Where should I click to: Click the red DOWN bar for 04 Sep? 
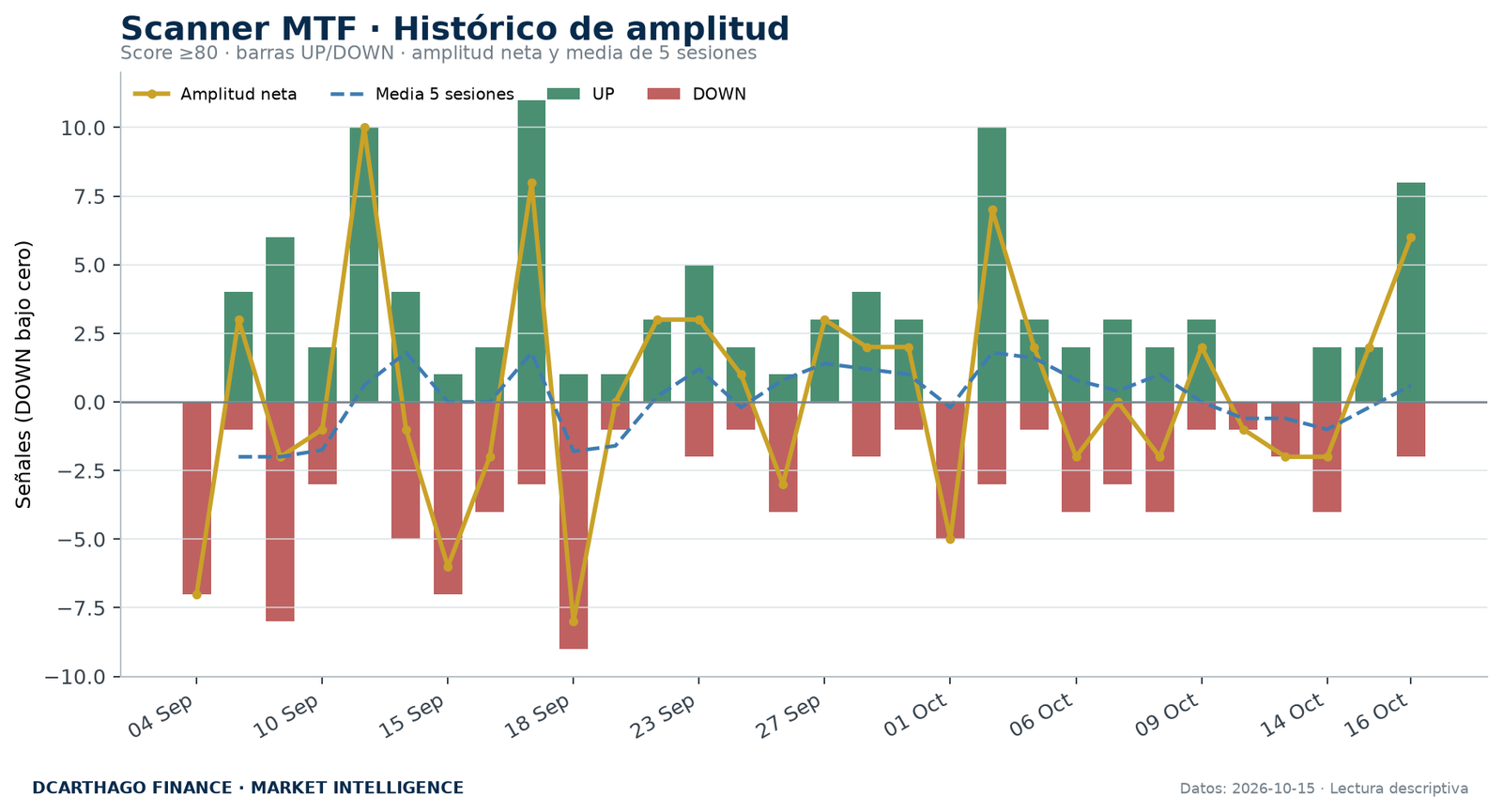[x=196, y=498]
